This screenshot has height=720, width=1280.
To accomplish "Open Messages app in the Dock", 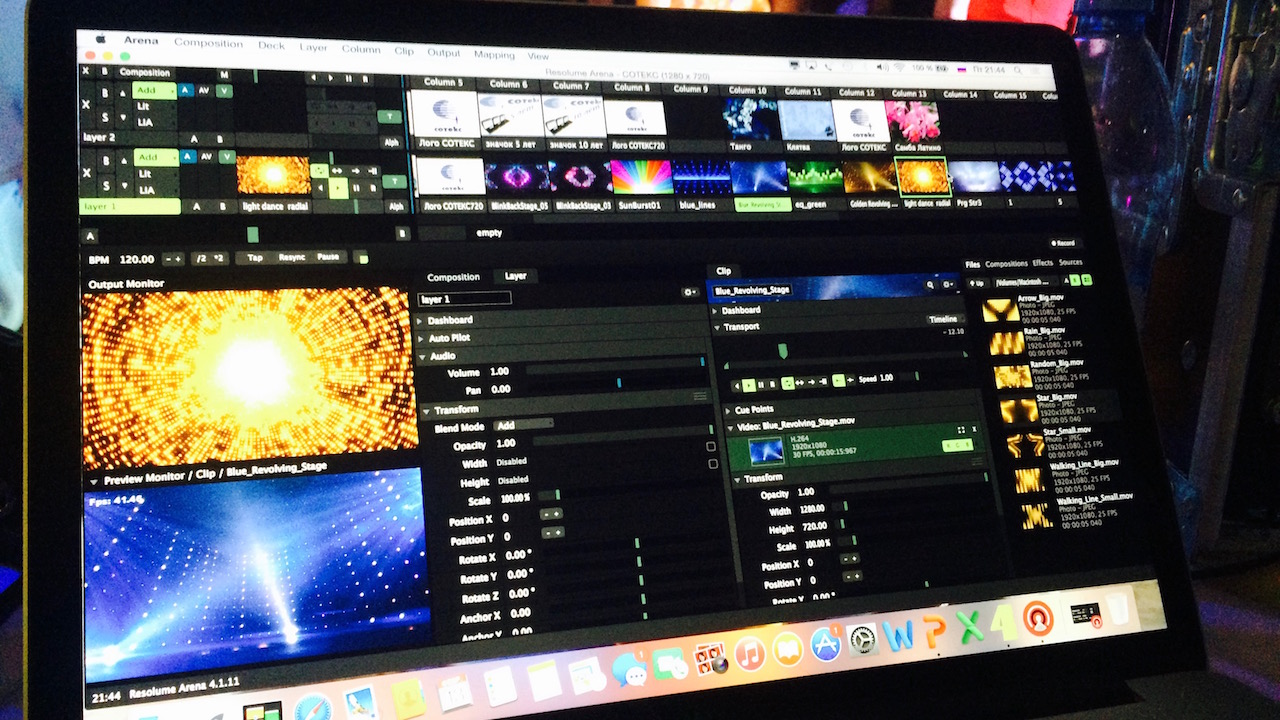I will (628, 670).
